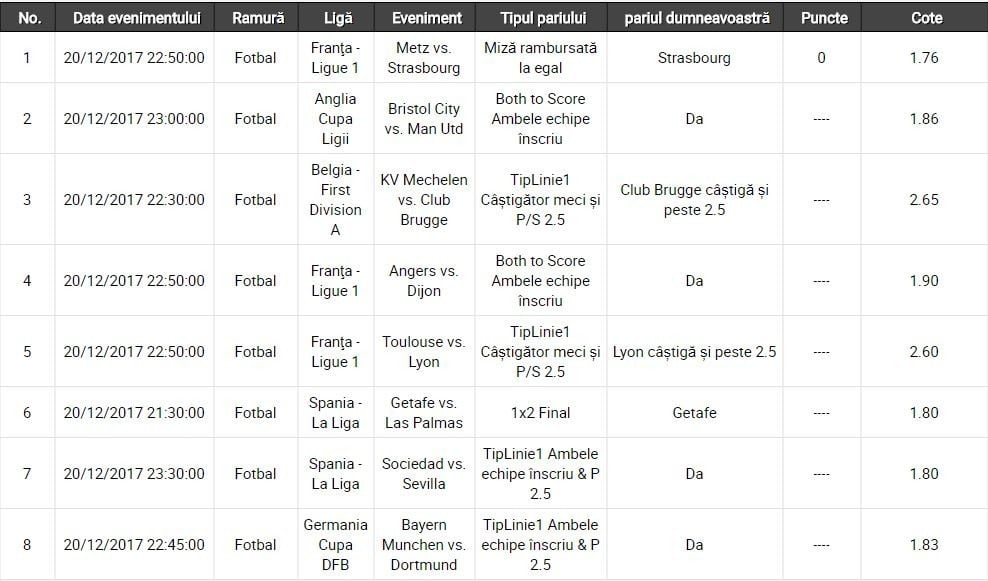Screen dimensions: 988x581
Task: Select the 'Getafe vs. Las Palmas' event
Action: tap(424, 413)
